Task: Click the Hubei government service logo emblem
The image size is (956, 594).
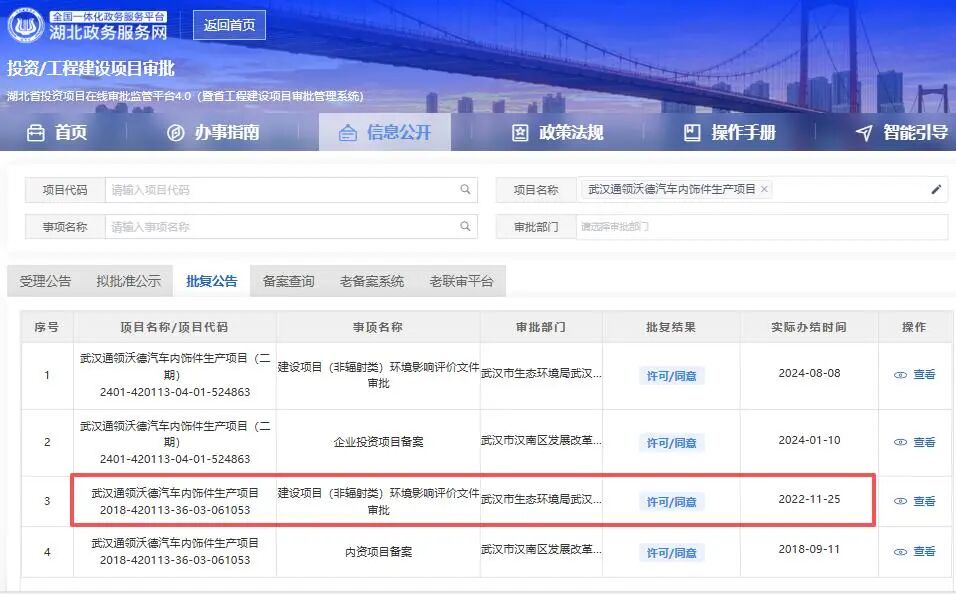Action: [25, 26]
